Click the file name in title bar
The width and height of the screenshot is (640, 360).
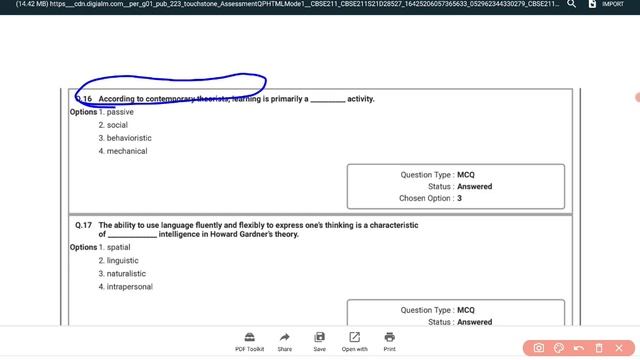click(x=287, y=4)
